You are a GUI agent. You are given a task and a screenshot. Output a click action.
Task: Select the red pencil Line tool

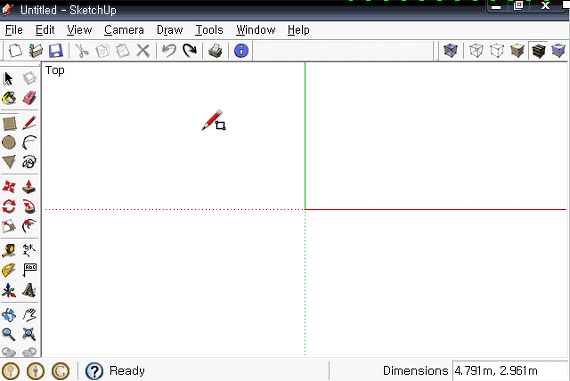pyautogui.click(x=29, y=123)
